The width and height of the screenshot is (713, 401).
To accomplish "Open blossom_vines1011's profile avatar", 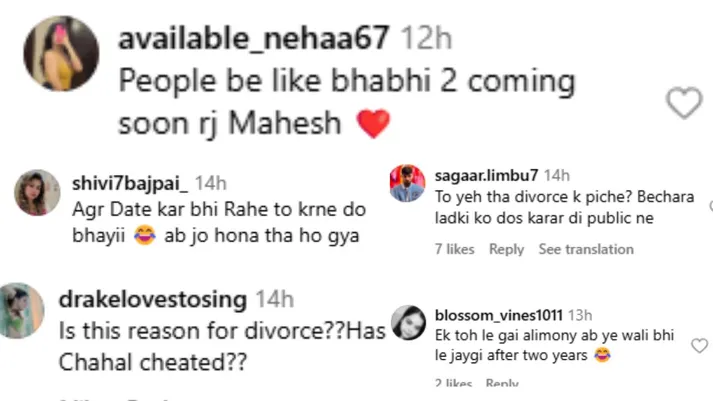I will (409, 321).
